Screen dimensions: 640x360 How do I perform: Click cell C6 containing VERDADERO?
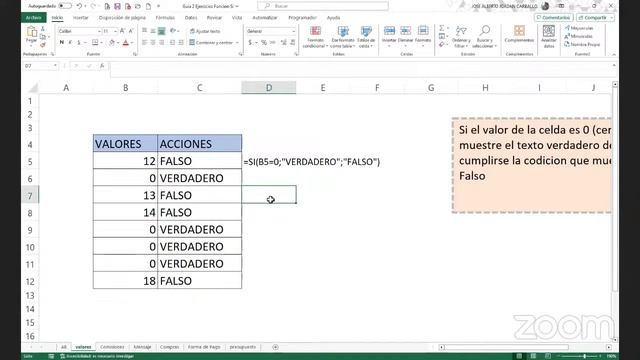tap(199, 178)
